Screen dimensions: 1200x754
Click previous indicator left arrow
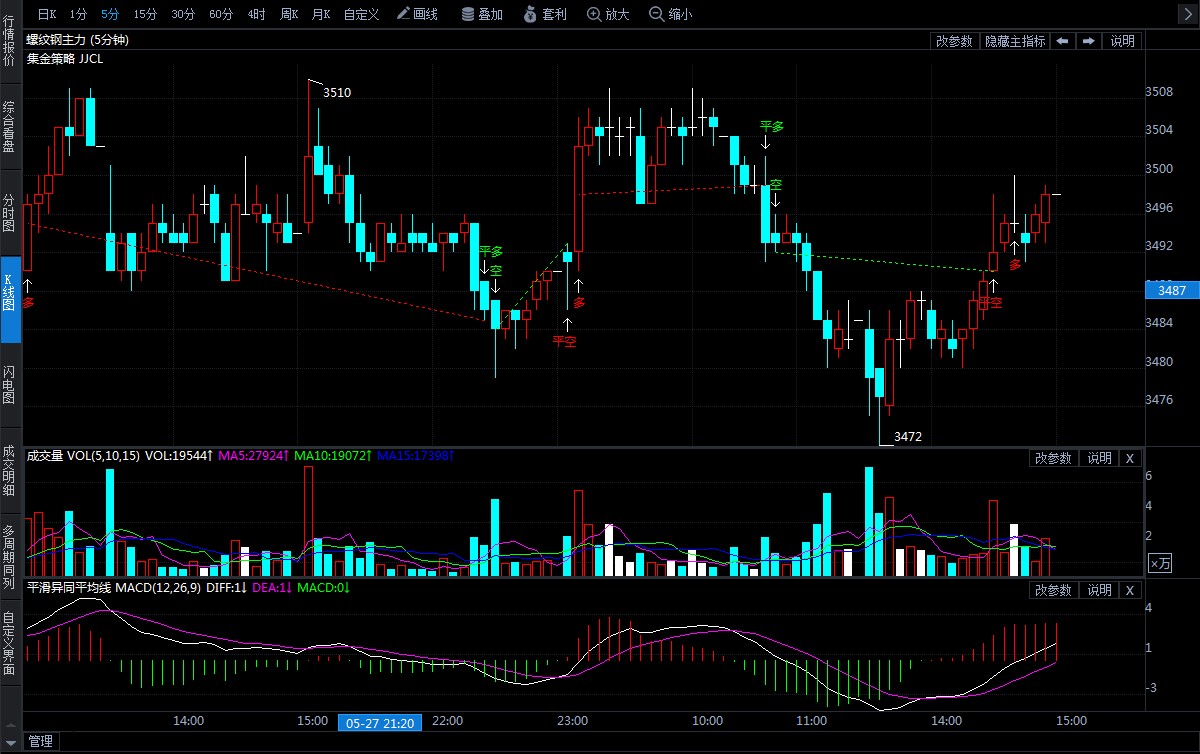(x=1062, y=41)
